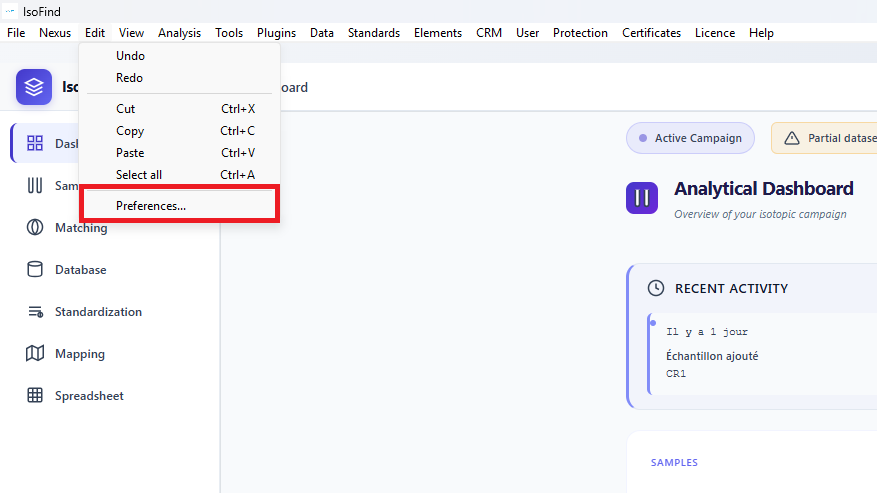Open the Nexus menu
Screen dimensions: 877x493
point(55,33)
